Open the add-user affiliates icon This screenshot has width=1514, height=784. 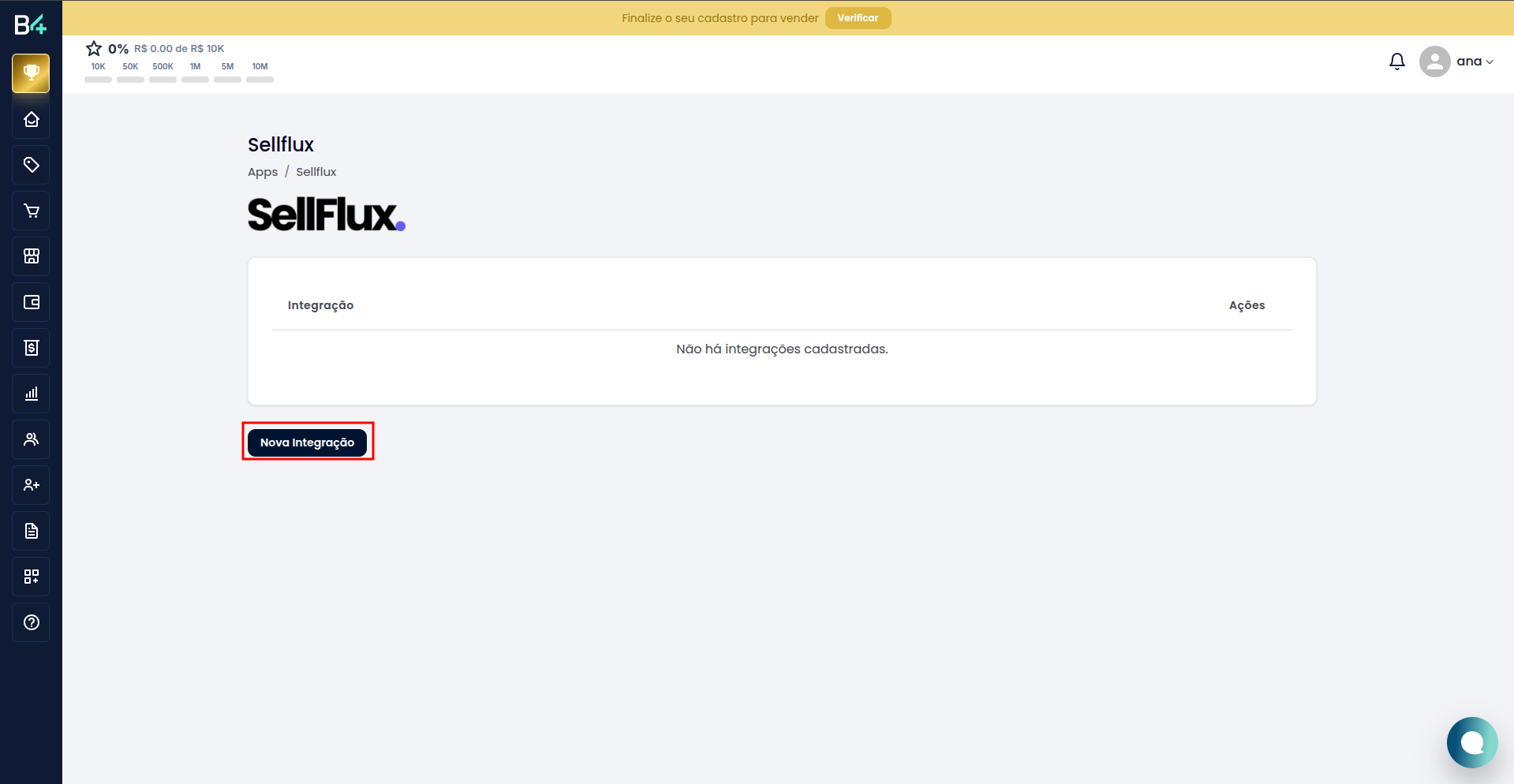pos(31,485)
